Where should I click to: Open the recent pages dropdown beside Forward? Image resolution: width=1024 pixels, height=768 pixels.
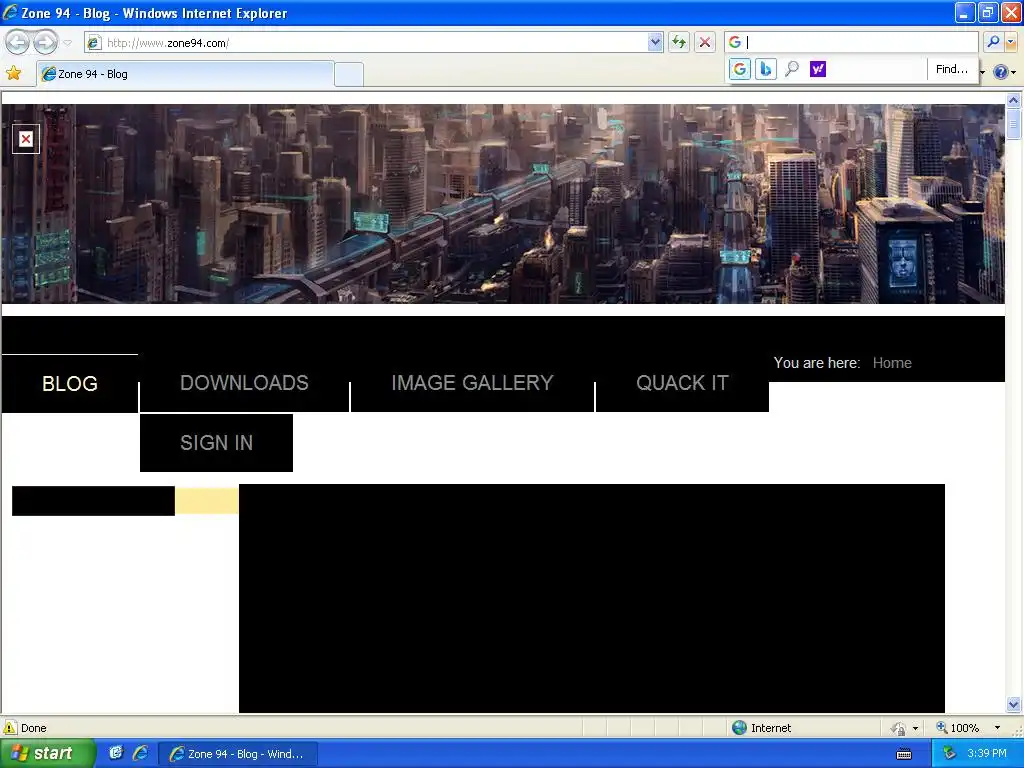pos(67,43)
